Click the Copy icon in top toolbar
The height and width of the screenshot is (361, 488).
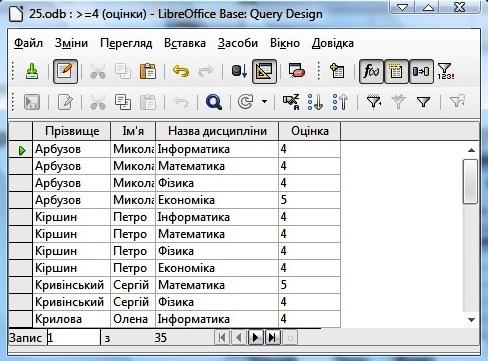click(123, 71)
